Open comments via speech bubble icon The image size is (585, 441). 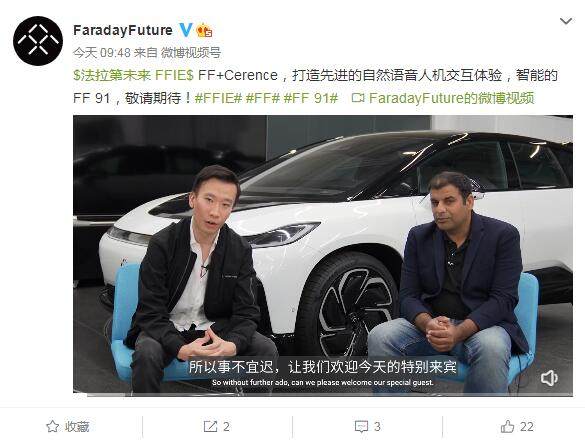361,426
